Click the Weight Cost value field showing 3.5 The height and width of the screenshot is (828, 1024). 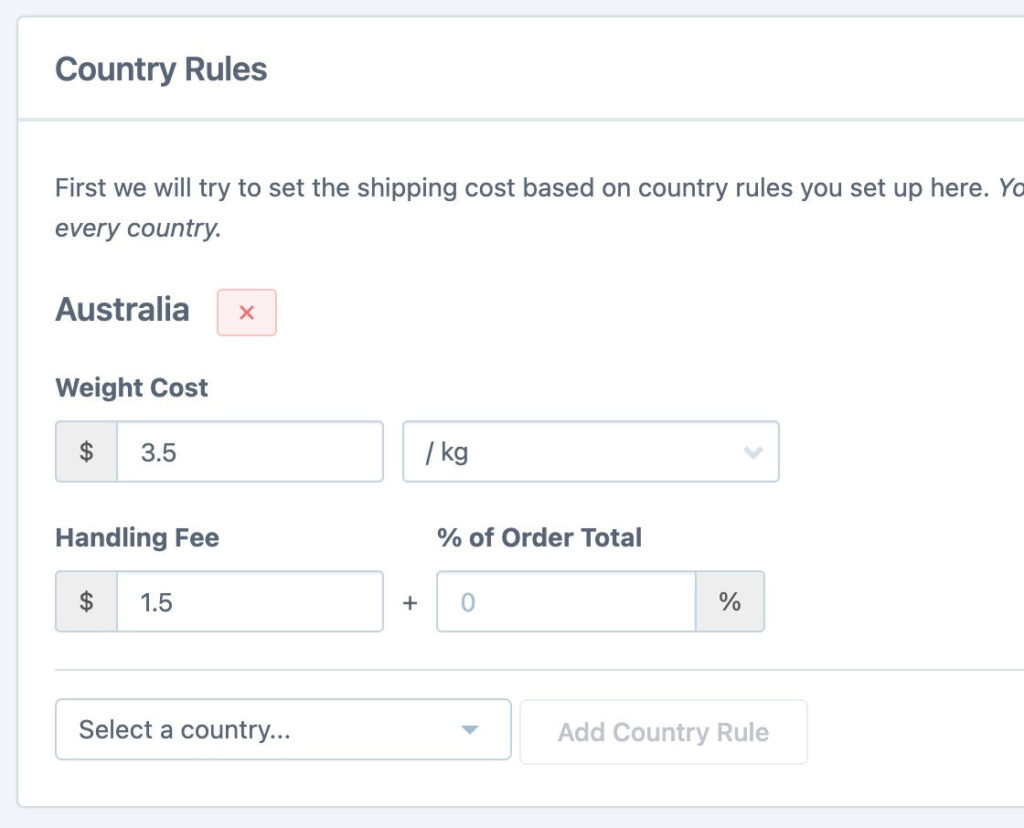[x=250, y=451]
